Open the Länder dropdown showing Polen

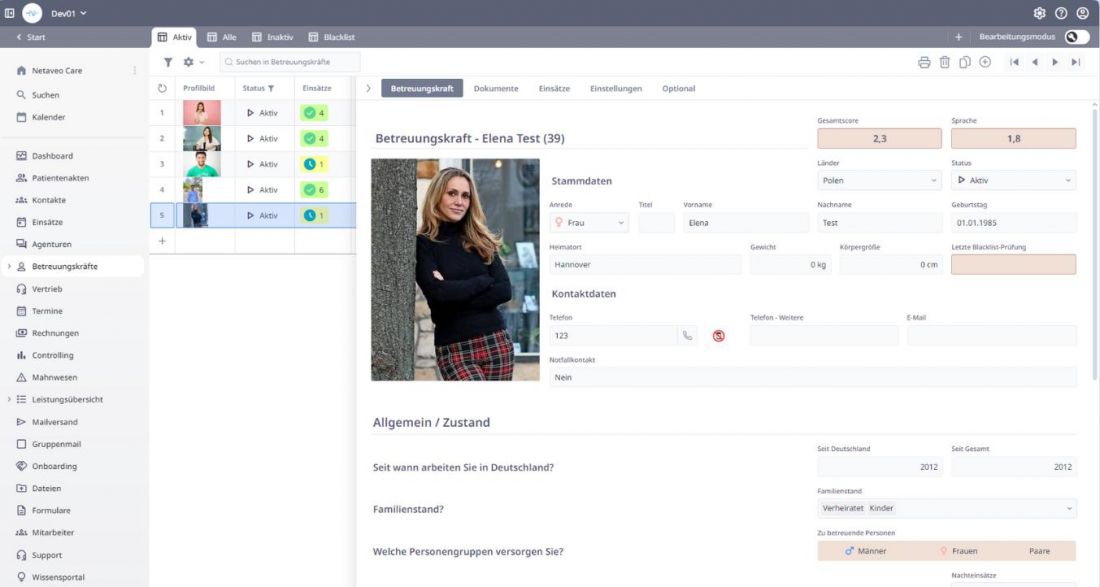(x=879, y=181)
